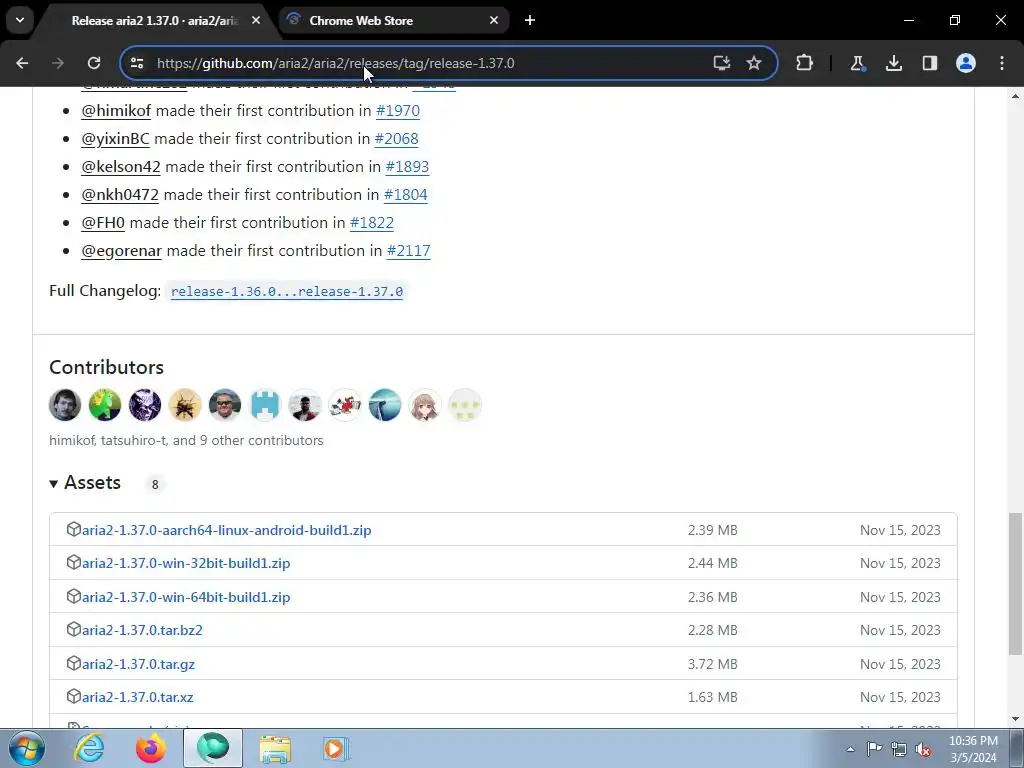The height and width of the screenshot is (768, 1024).
Task: Download aria2-1.37.0.tar.bz2
Action: (142, 631)
